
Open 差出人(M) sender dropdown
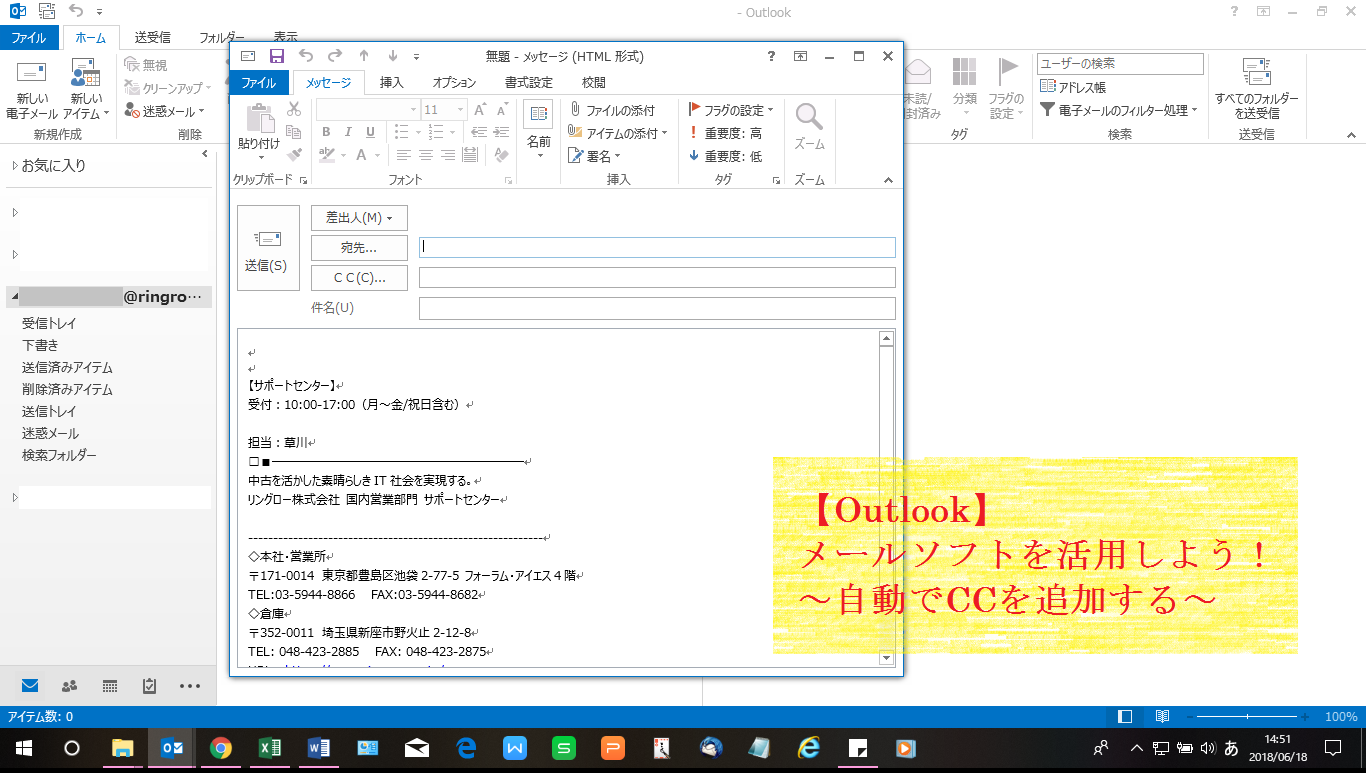coord(359,218)
